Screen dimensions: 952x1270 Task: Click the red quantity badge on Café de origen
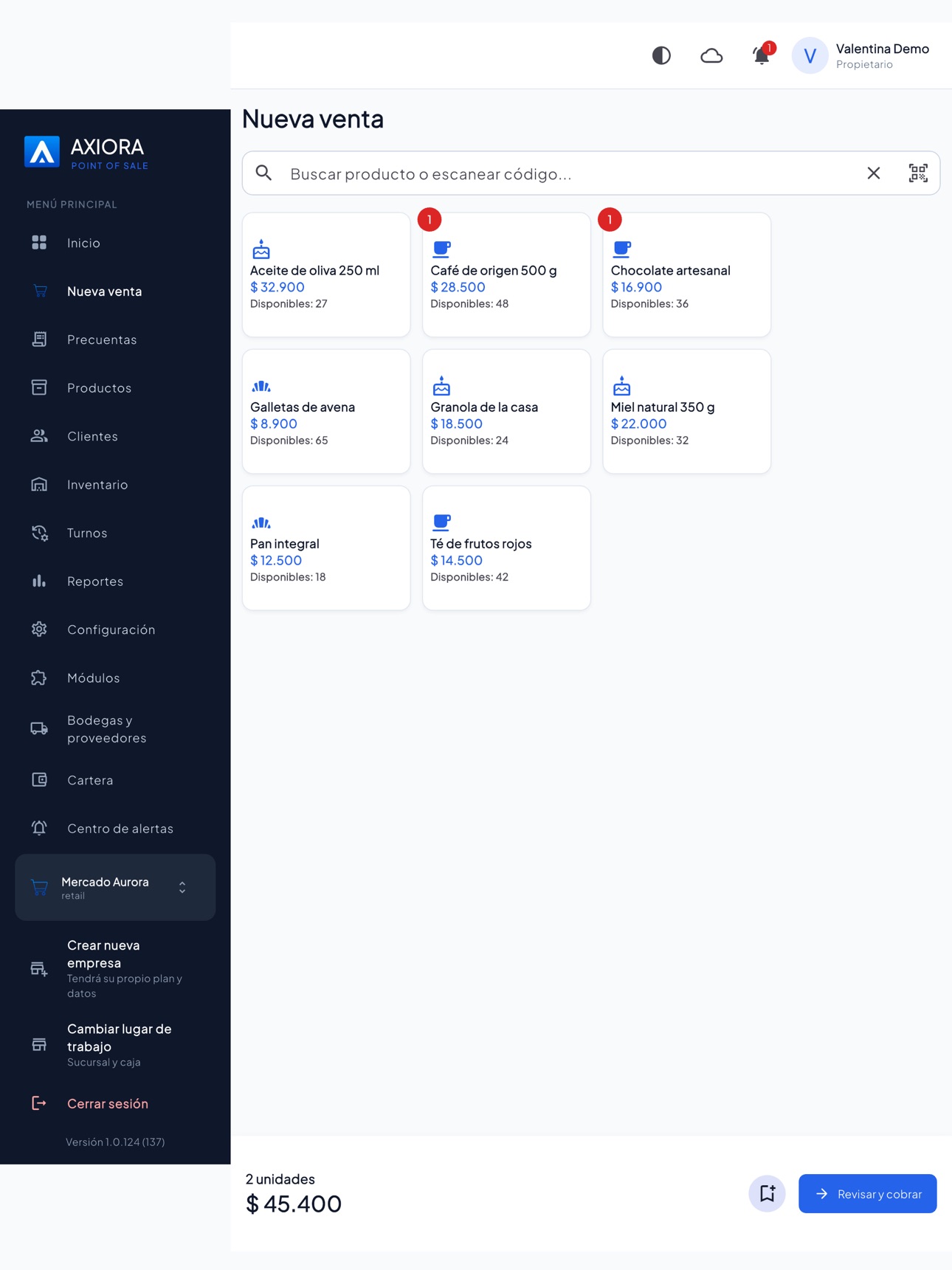[430, 219]
